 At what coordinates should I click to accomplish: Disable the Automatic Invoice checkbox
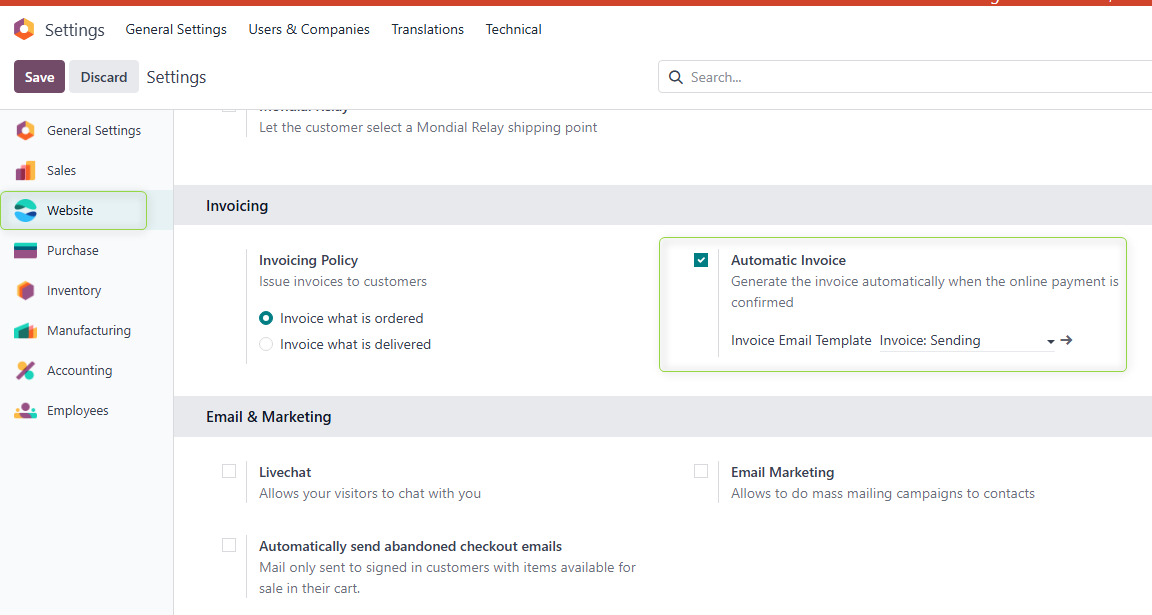coord(701,260)
